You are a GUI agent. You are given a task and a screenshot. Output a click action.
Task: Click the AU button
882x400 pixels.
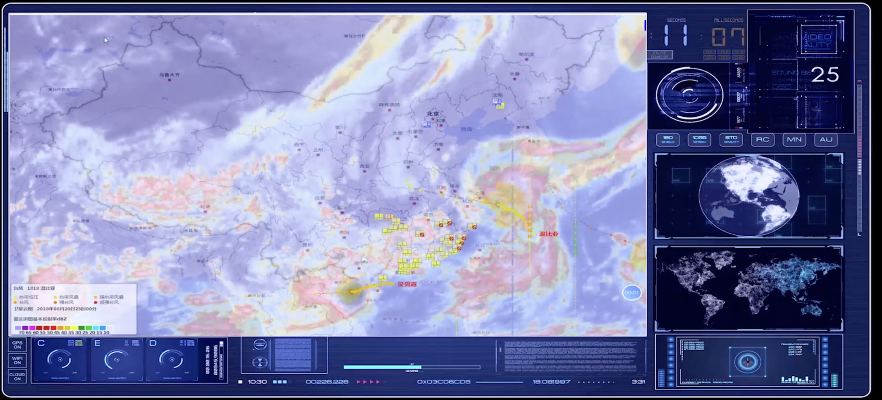click(x=826, y=140)
